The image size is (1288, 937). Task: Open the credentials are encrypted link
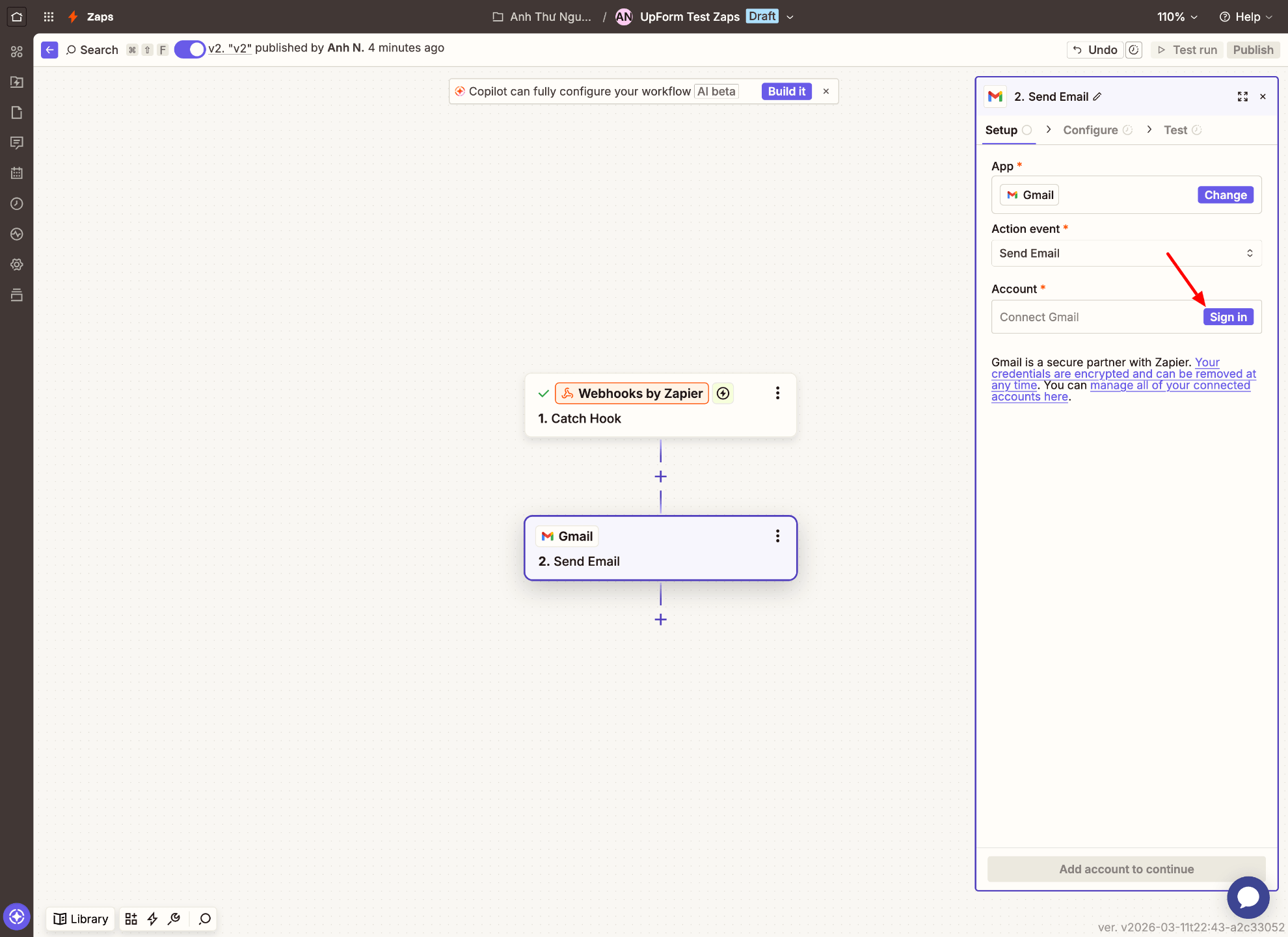[x=1123, y=374]
